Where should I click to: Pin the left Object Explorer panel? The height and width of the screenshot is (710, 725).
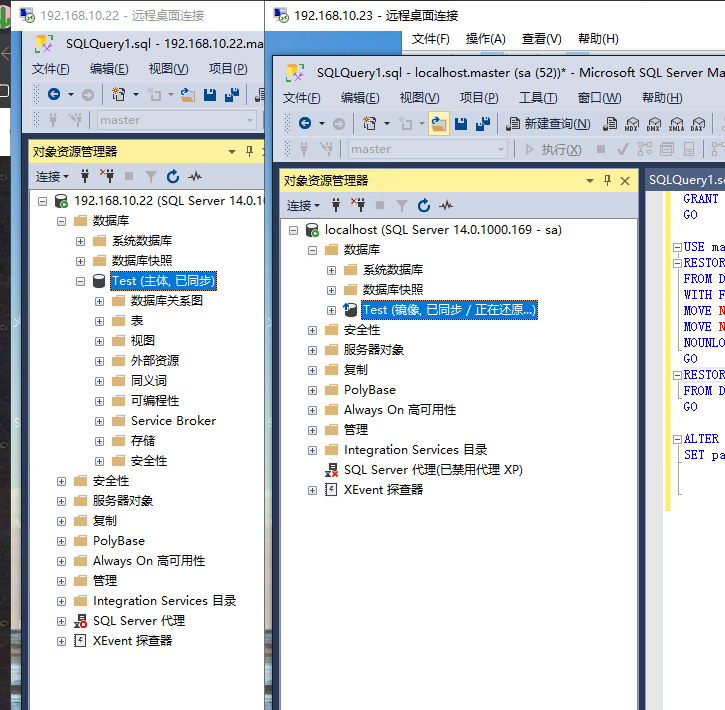click(249, 152)
